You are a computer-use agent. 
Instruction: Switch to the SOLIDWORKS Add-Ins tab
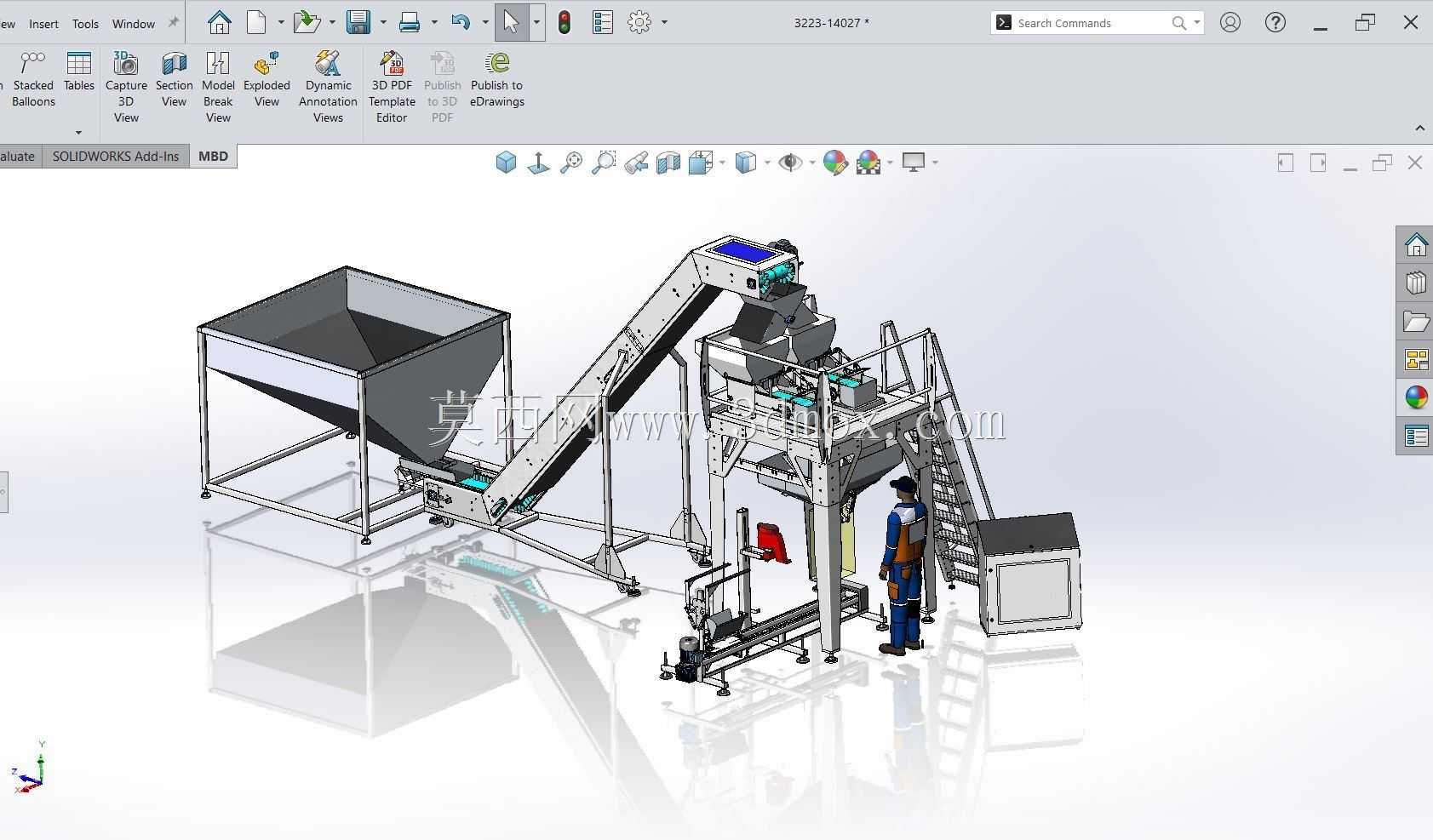click(116, 156)
